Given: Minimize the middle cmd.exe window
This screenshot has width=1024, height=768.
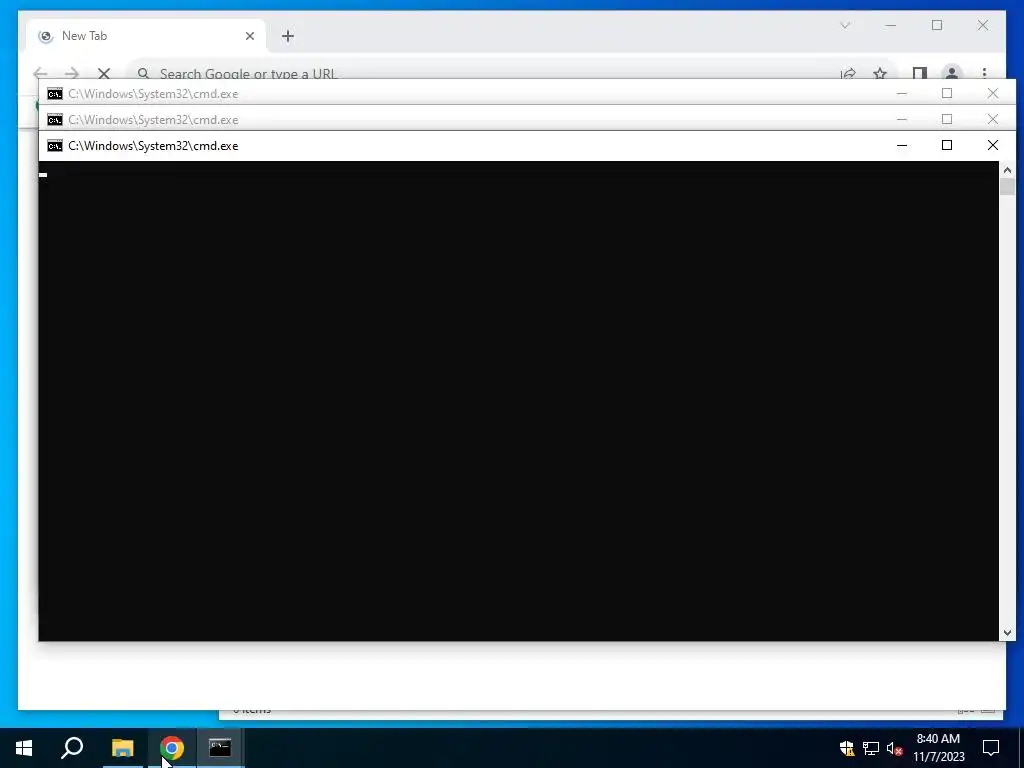Looking at the screenshot, I should (902, 120).
